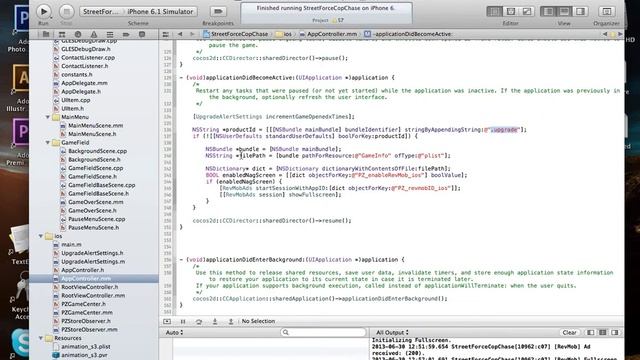Click StreetForceCopChase in the jump bar
The height and width of the screenshot is (360, 640).
(x=236, y=34)
